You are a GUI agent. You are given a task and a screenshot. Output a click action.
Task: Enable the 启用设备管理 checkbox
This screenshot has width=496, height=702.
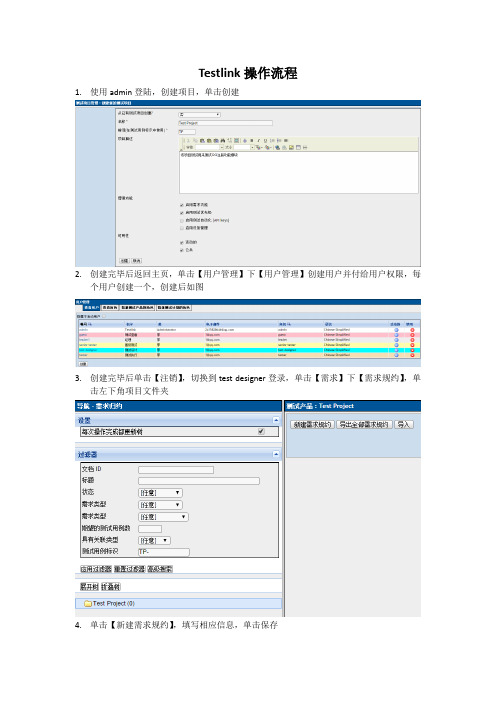(x=182, y=228)
